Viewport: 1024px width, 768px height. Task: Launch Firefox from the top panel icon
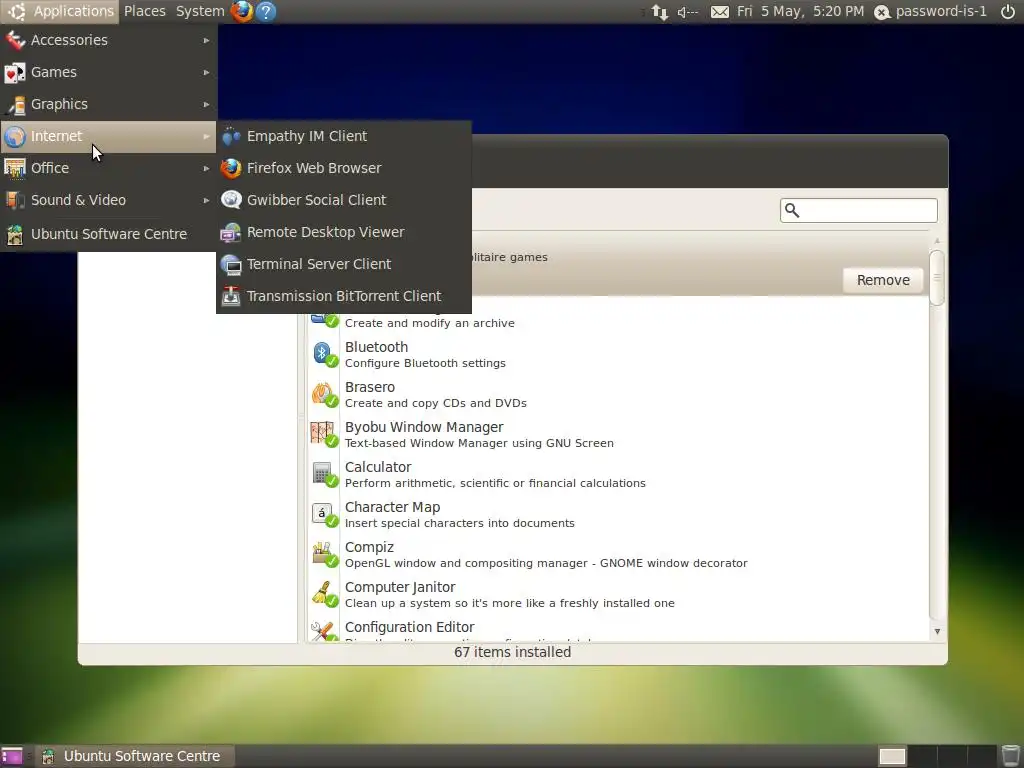[x=242, y=11]
